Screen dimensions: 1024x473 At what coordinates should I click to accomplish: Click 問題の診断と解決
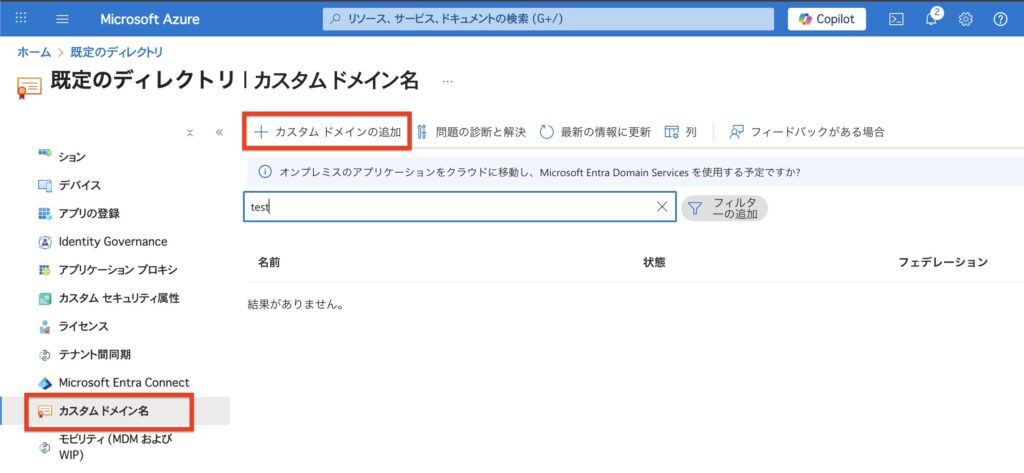(472, 132)
